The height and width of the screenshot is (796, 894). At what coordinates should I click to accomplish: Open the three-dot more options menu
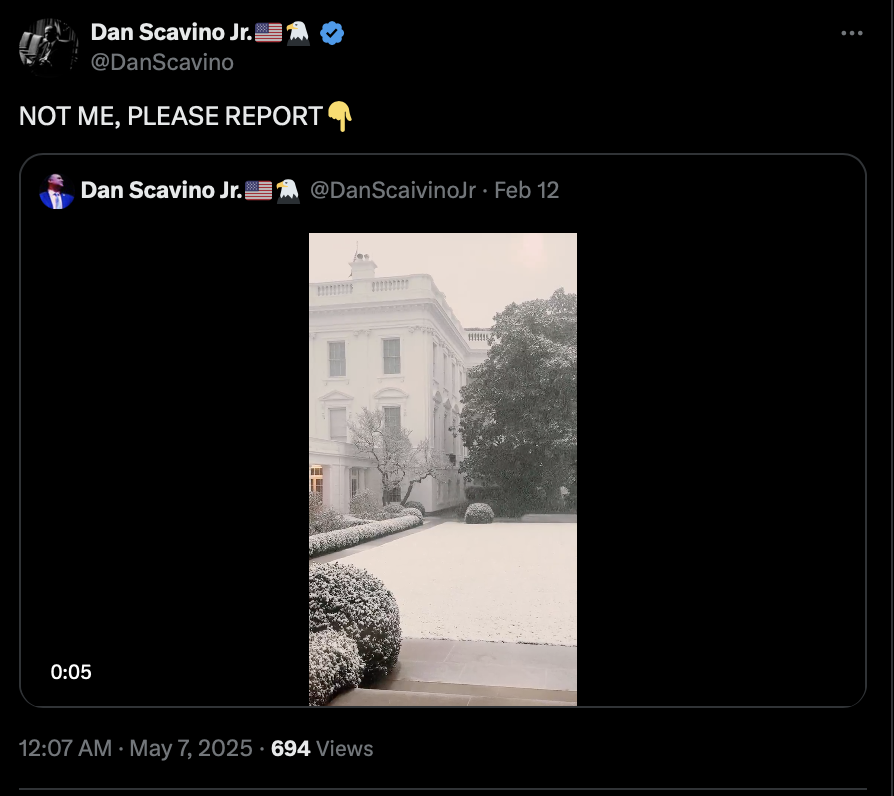[851, 34]
